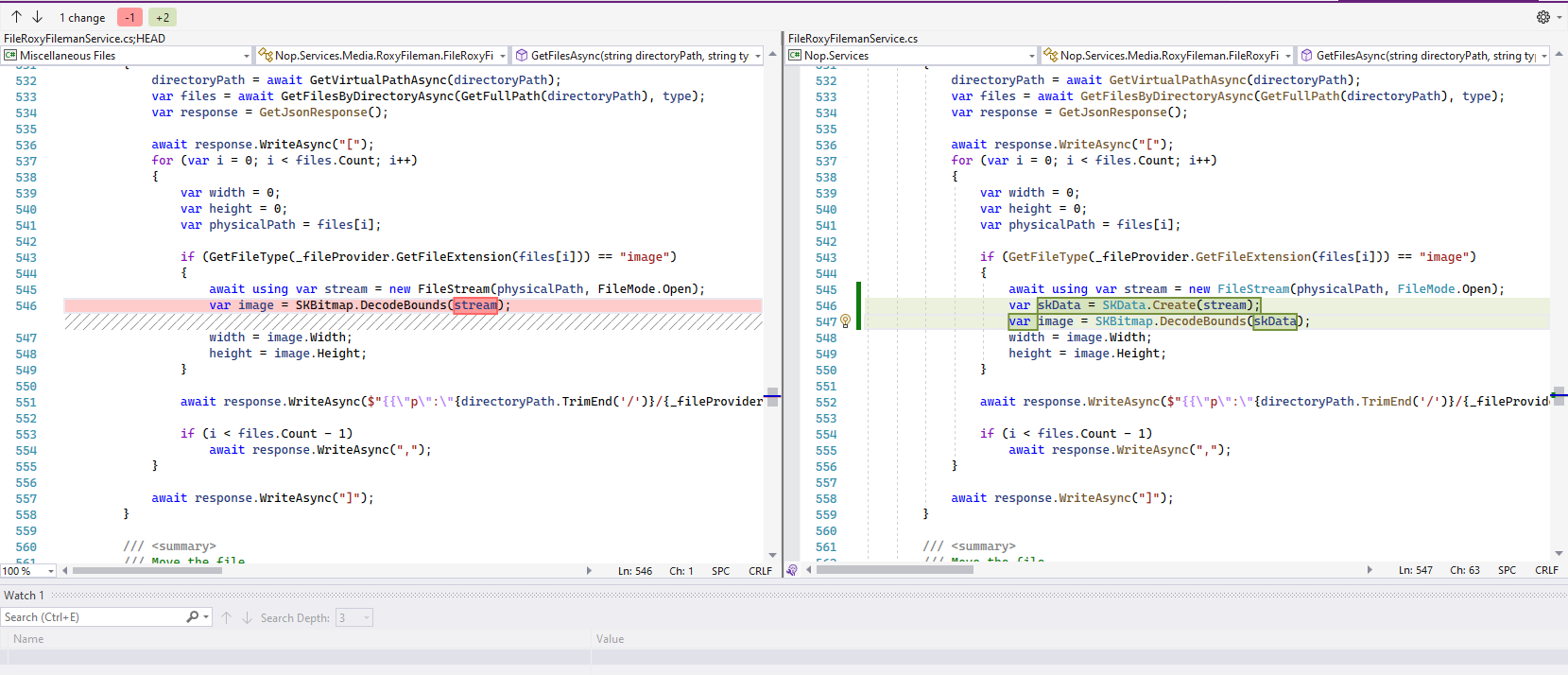Click the red -1 removed lines badge
Image resolution: width=1568 pixels, height=675 pixels.
[129, 17]
